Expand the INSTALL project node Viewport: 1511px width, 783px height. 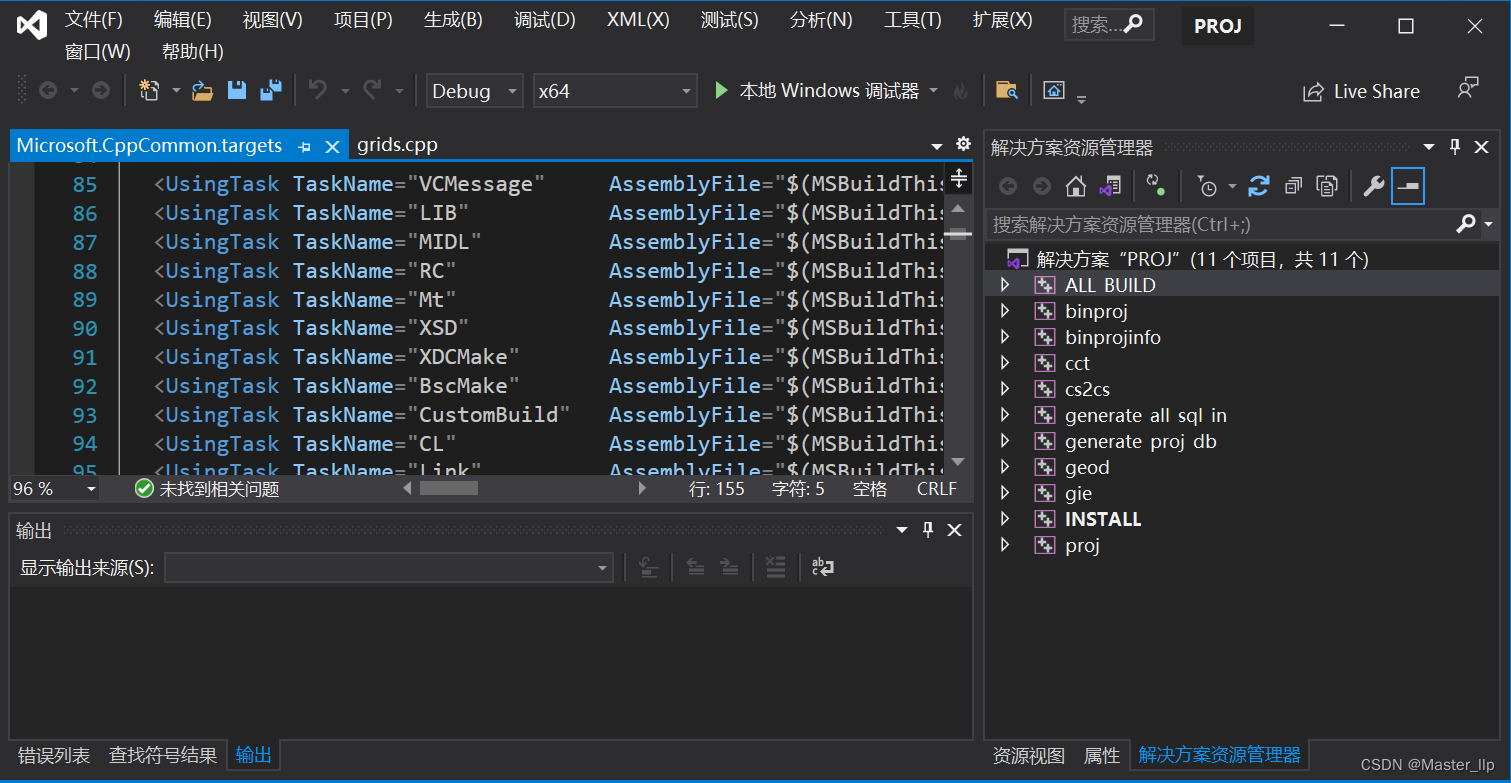pos(1006,519)
